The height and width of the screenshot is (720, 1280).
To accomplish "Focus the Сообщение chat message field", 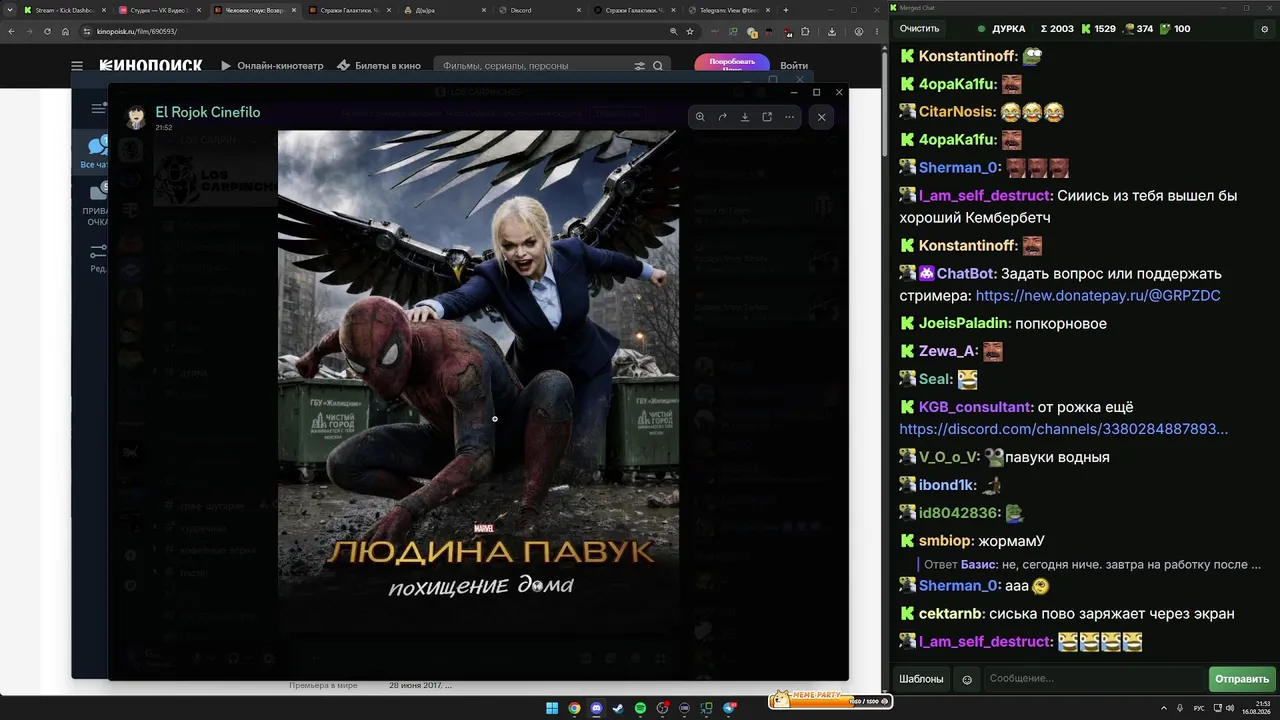I will point(1094,679).
